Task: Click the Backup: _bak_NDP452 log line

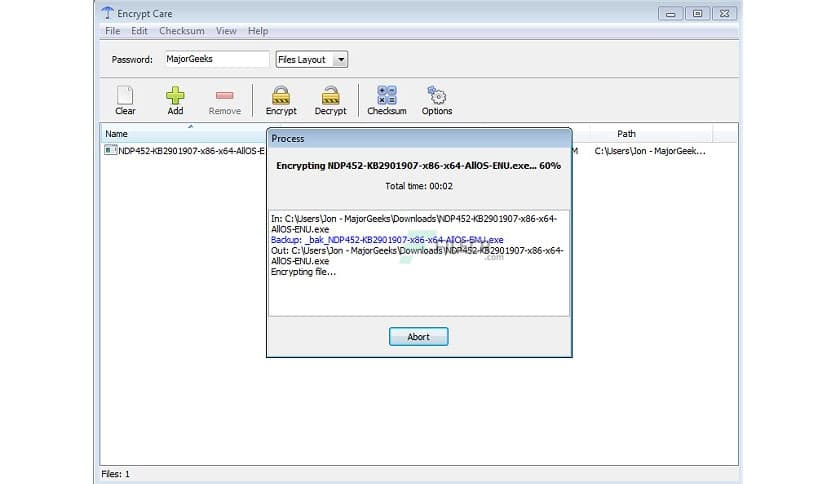Action: [x=387, y=240]
